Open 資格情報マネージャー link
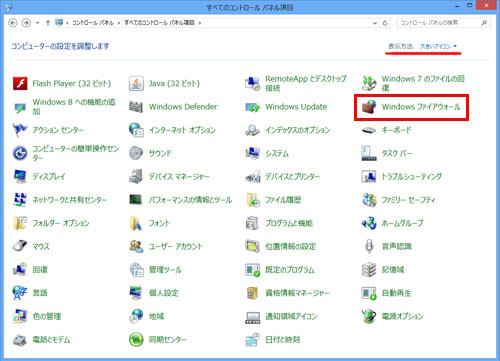Viewport: 500px width, 361px height. 297,293
